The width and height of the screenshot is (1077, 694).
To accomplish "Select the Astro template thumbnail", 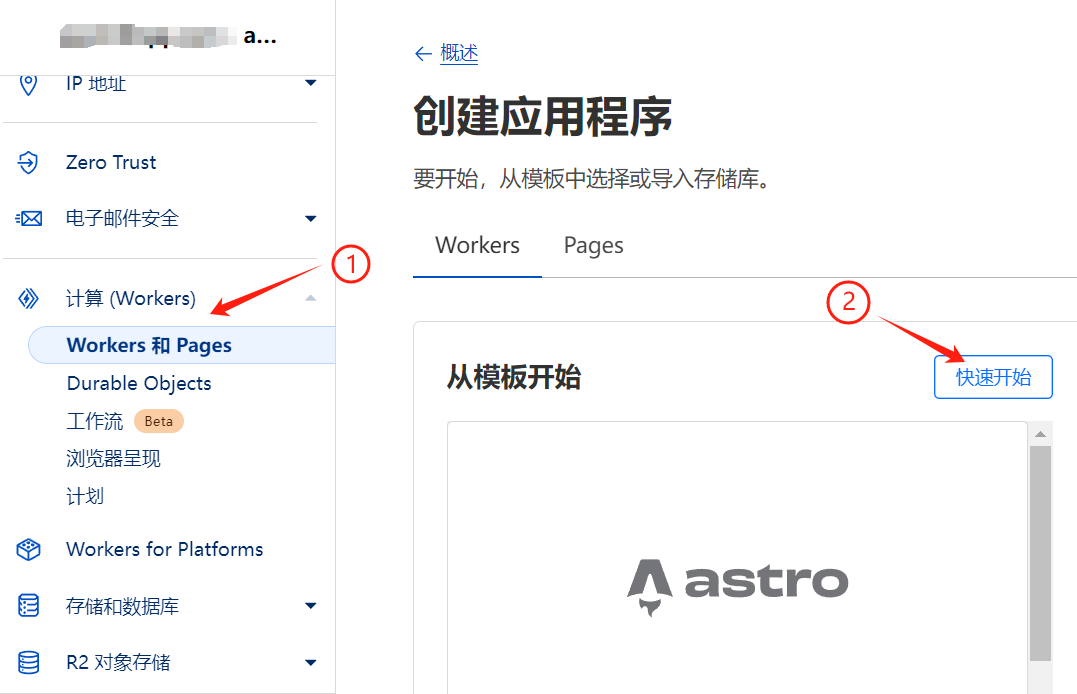I will point(737,582).
